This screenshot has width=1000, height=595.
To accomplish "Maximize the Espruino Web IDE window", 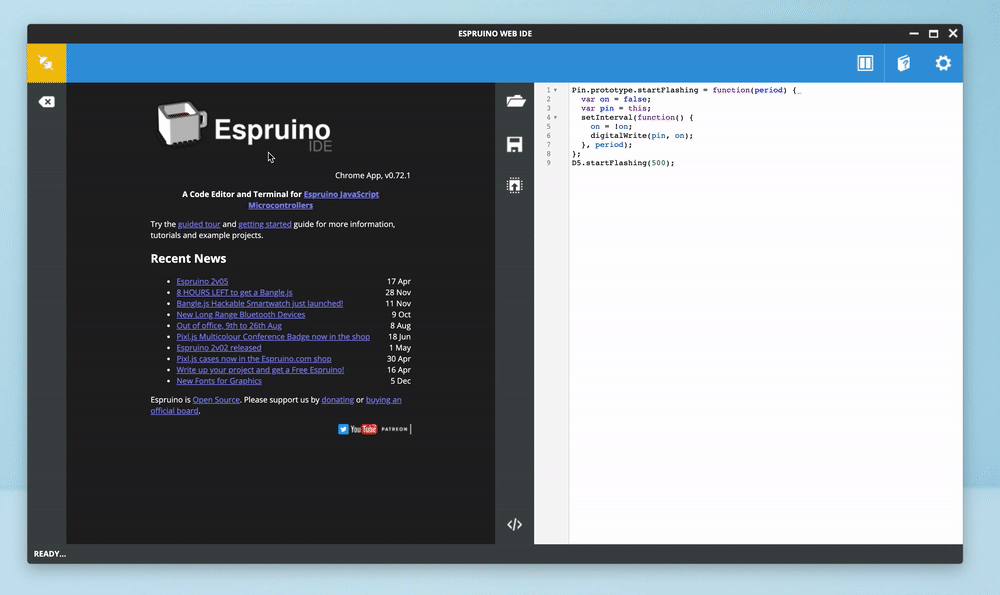I will coord(933,33).
